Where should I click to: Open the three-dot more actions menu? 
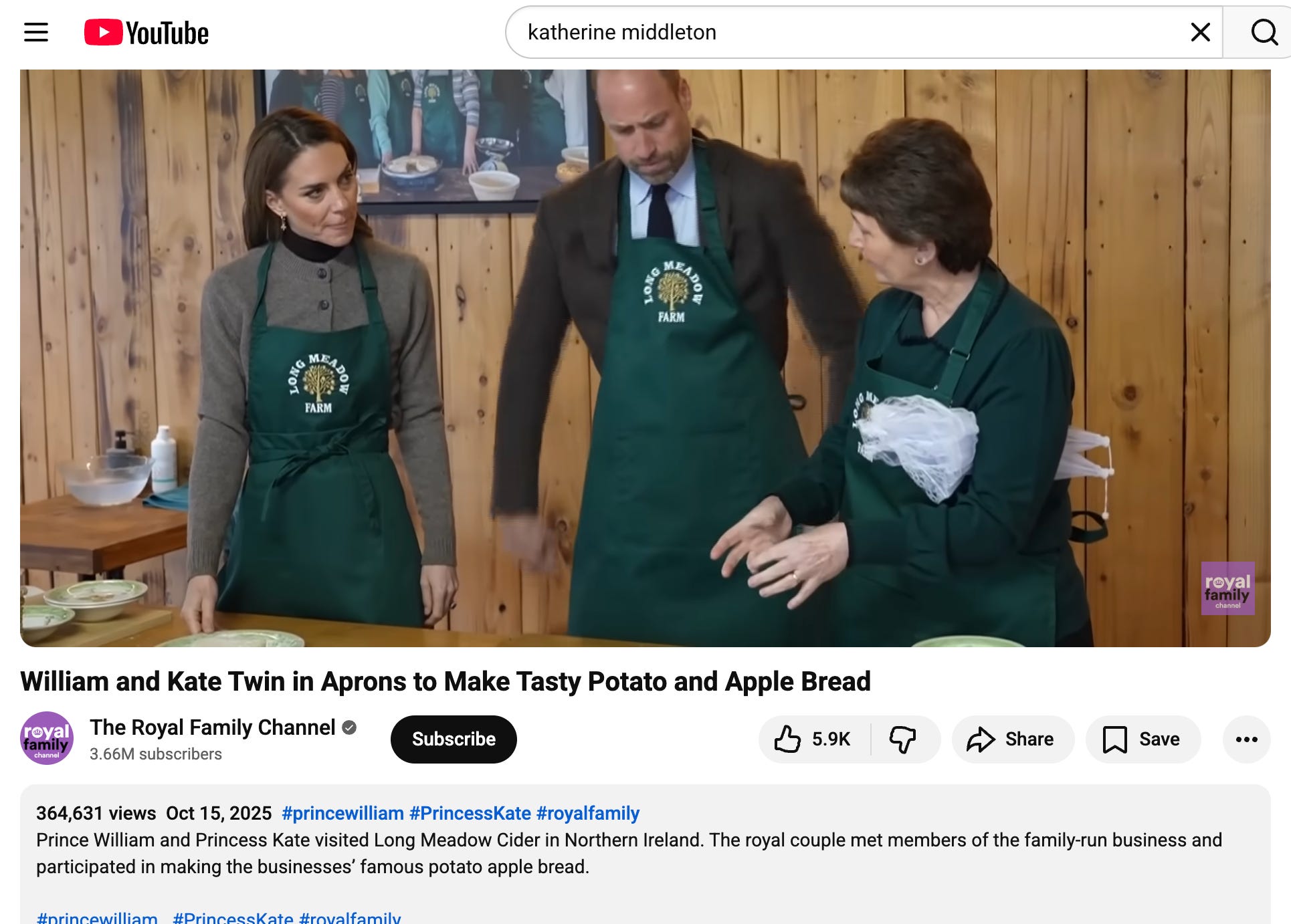click(x=1246, y=739)
